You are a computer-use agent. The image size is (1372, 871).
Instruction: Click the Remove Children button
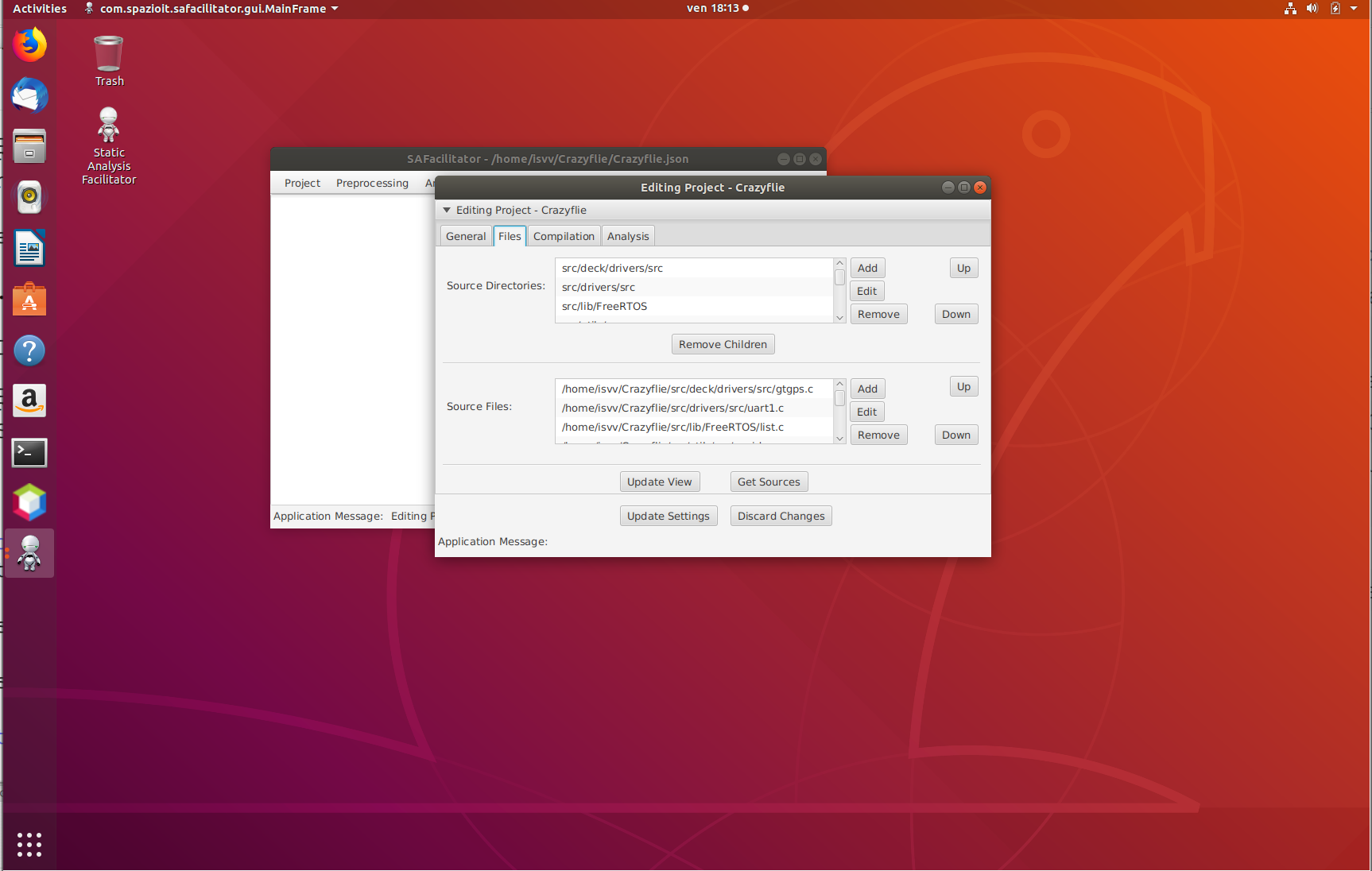click(723, 344)
